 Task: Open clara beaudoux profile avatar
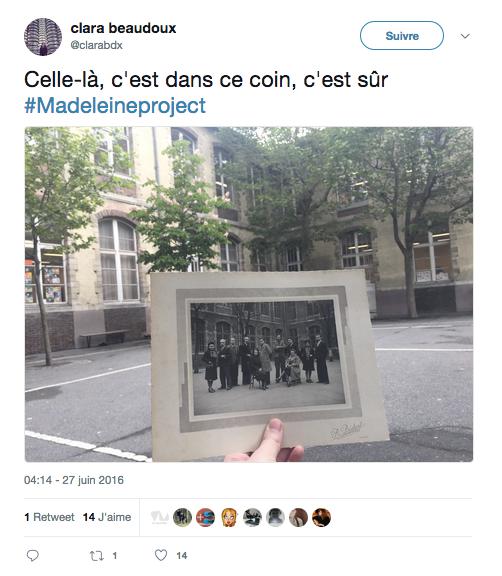[43, 37]
